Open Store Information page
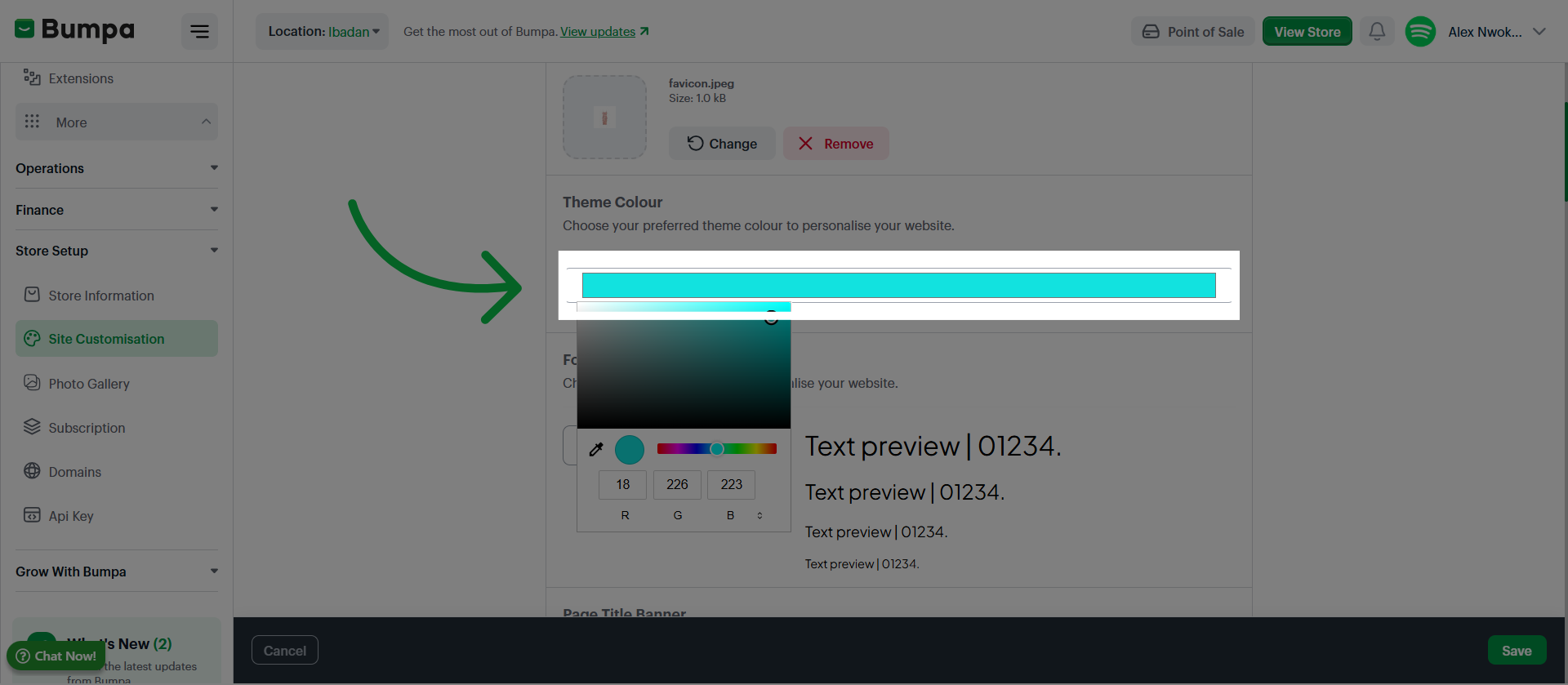Viewport: 1568px width, 685px height. tap(101, 296)
